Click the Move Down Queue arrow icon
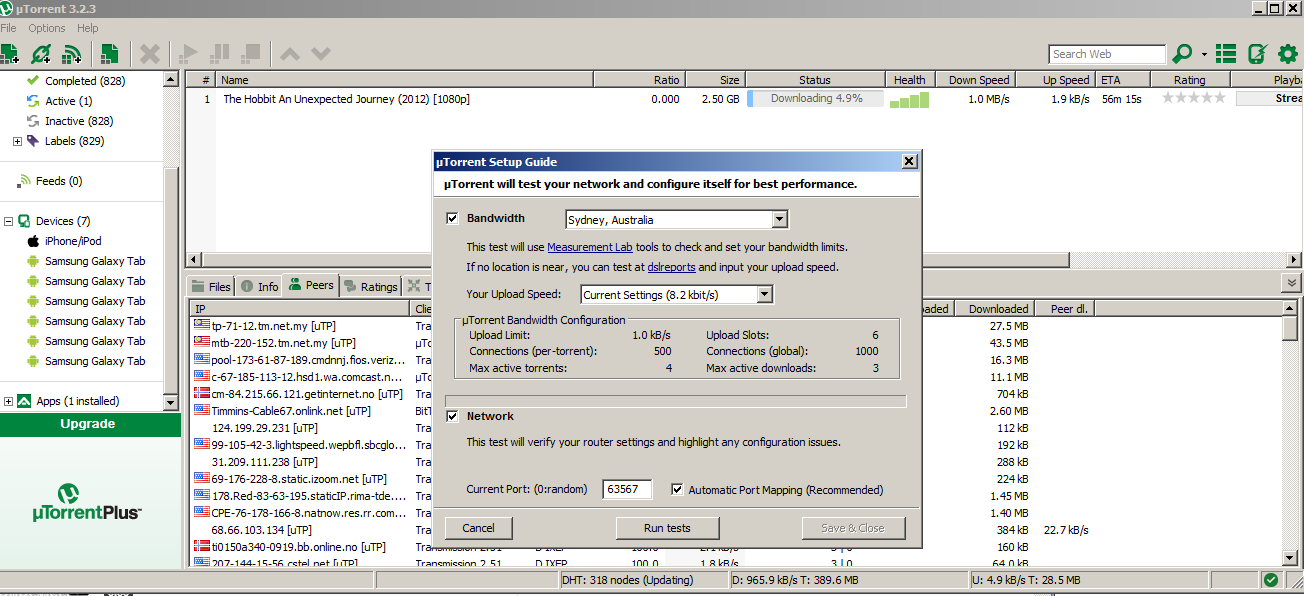The height and width of the screenshot is (596, 1304). (x=320, y=54)
